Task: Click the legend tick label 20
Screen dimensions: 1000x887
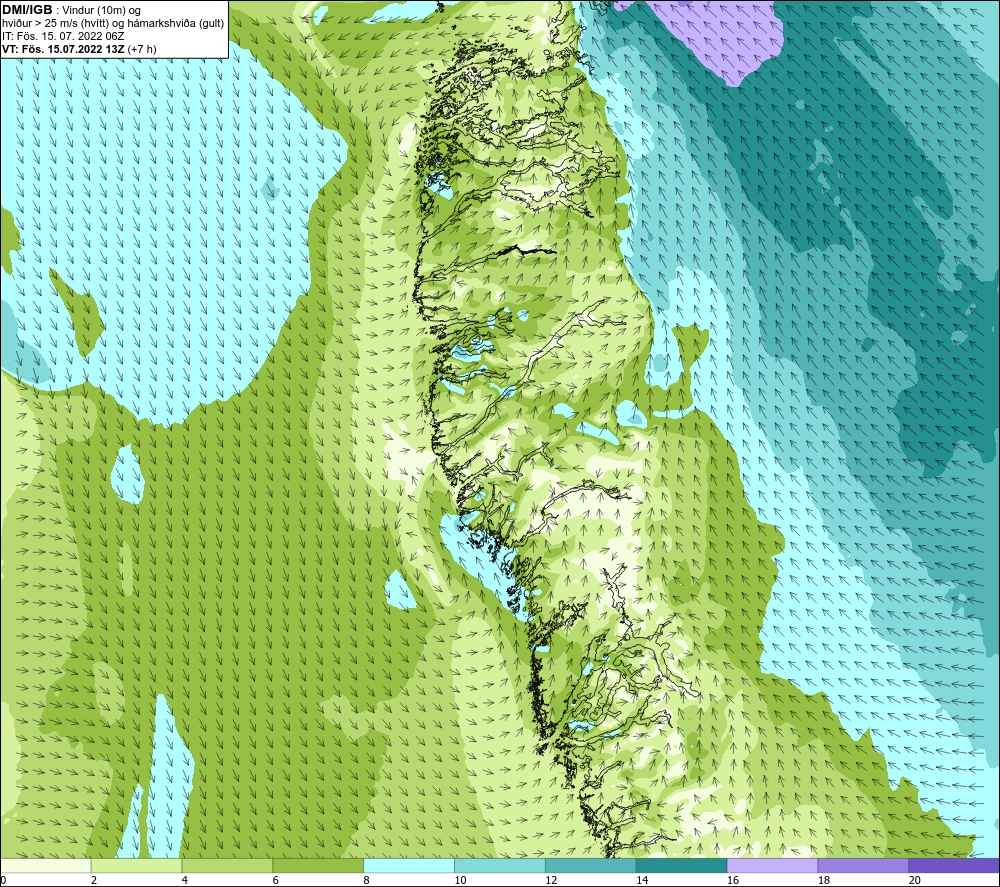Action: click(x=915, y=880)
